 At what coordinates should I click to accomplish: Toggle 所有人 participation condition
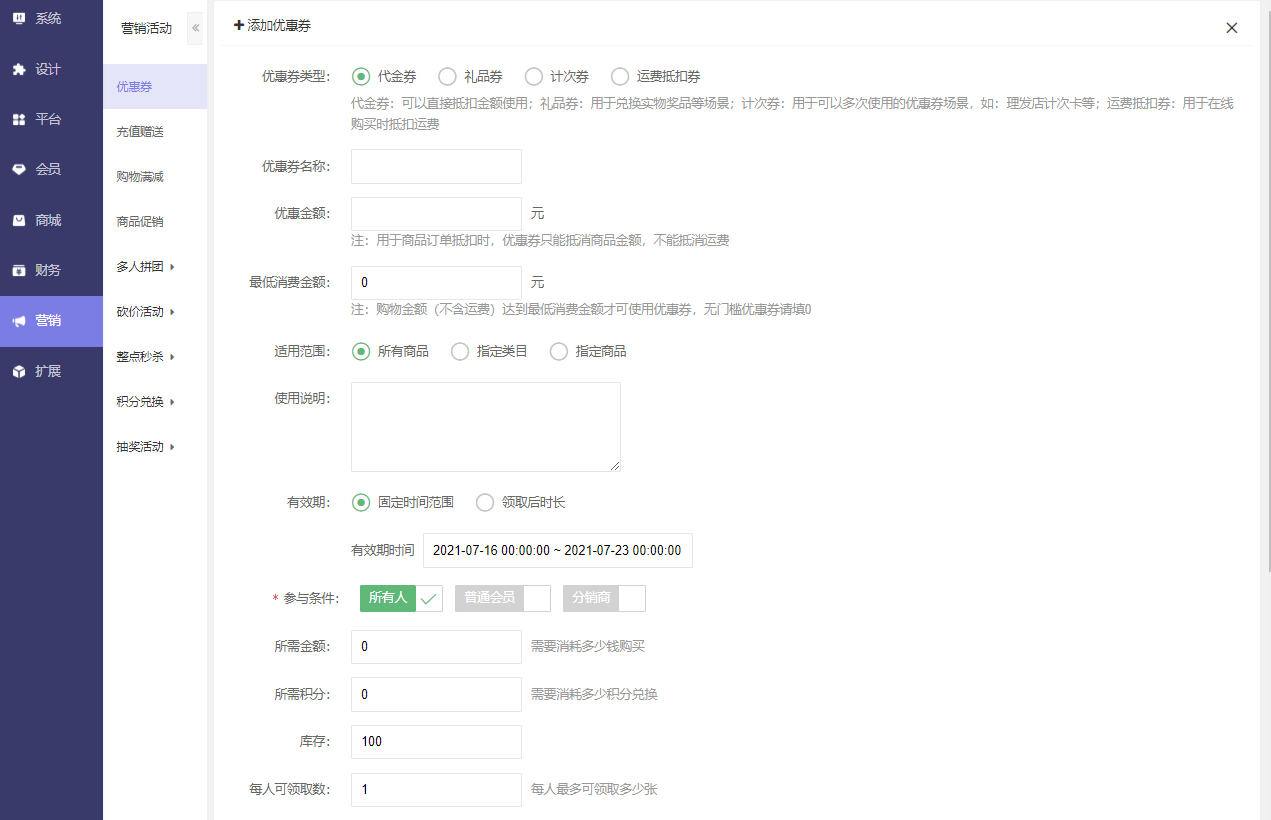[x=401, y=598]
